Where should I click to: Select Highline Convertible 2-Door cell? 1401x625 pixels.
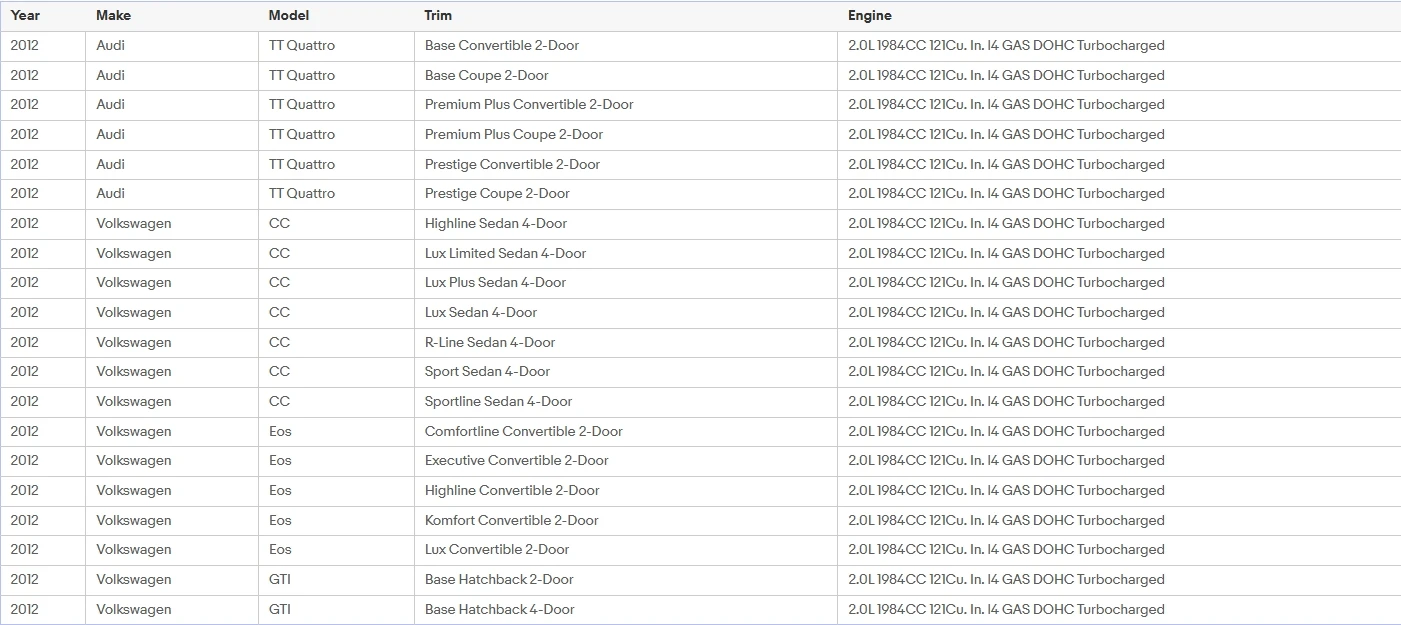click(x=626, y=491)
